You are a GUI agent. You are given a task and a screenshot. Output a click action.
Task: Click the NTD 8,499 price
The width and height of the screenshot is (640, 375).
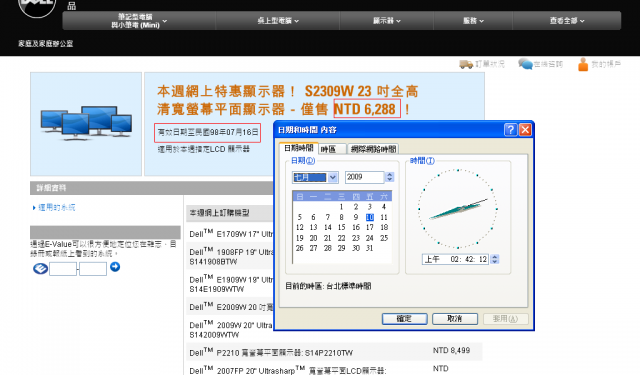coord(451,351)
